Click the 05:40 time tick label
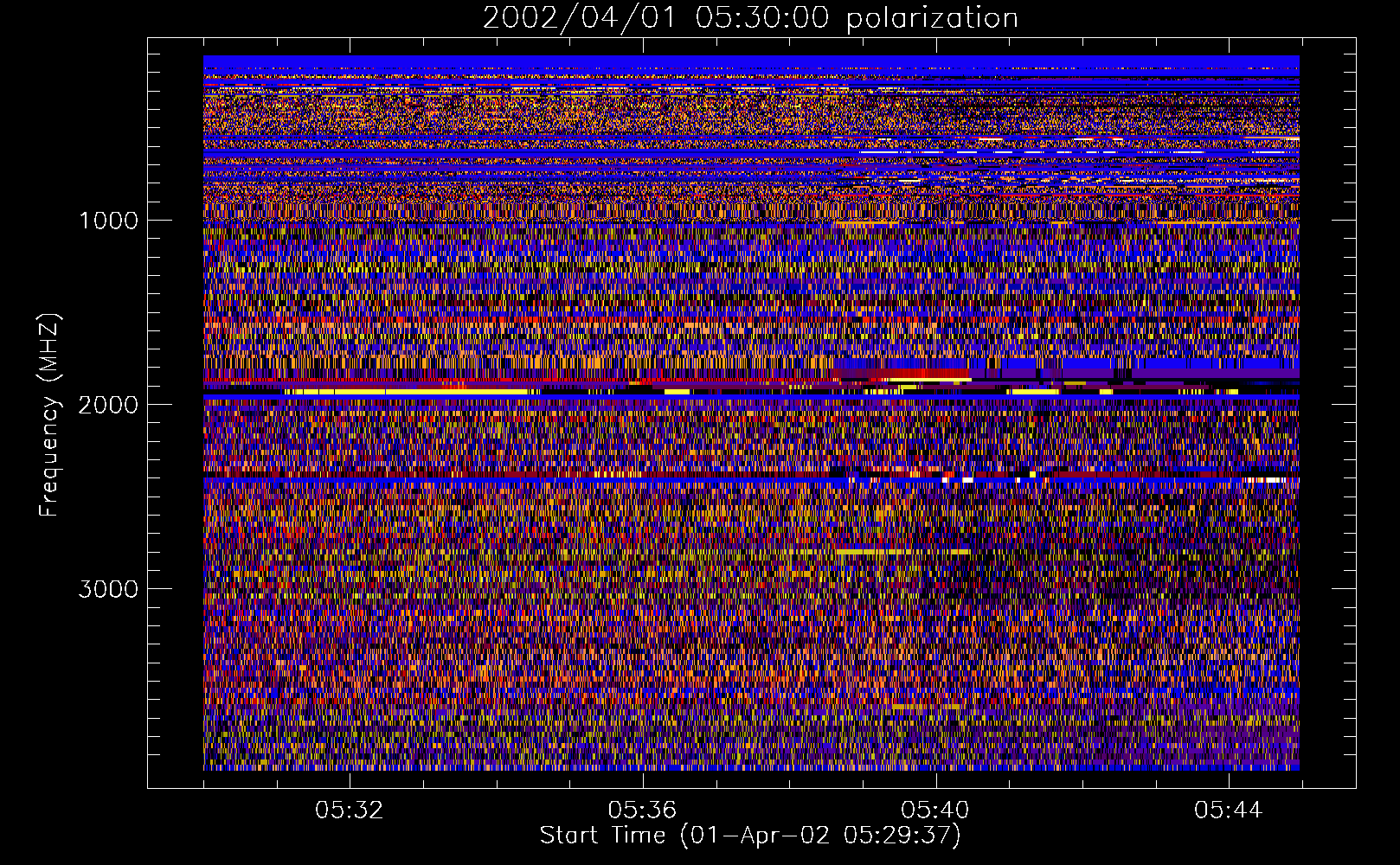The width and height of the screenshot is (1400, 865). coord(935,811)
